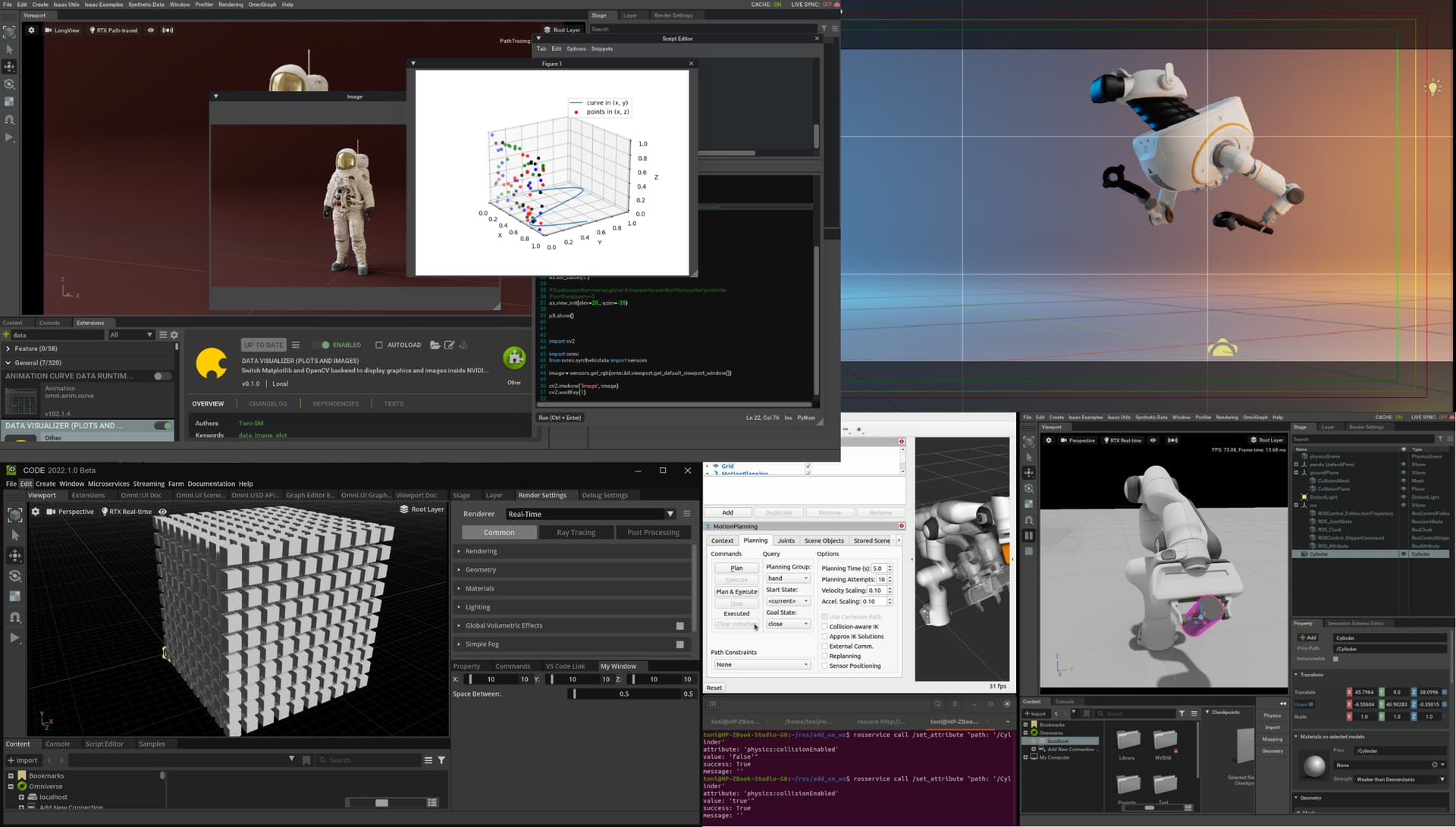The image size is (1456, 827).
Task: Enable Global Volumetric Effects checkbox
Action: pyautogui.click(x=680, y=626)
